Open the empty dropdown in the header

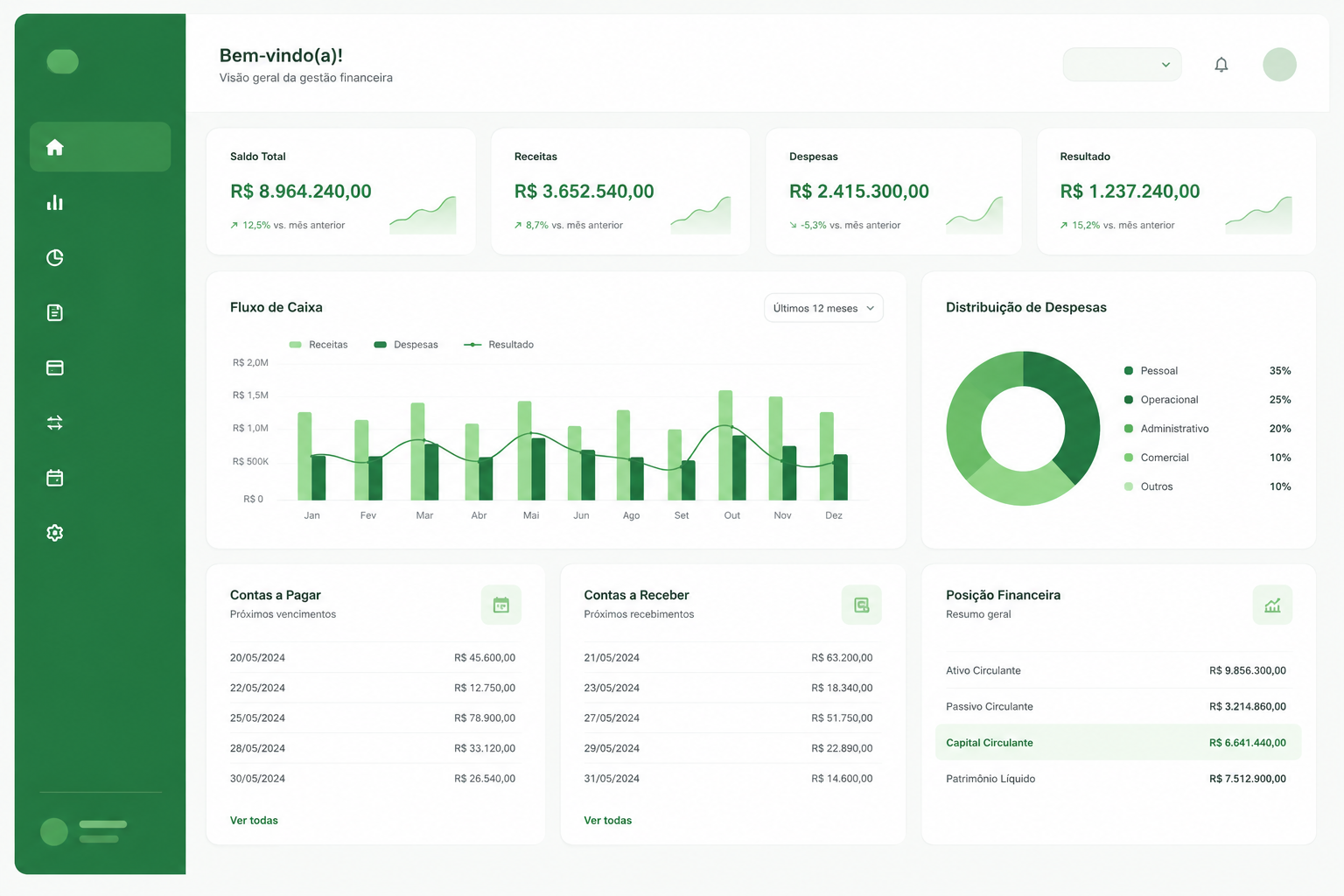point(1122,65)
